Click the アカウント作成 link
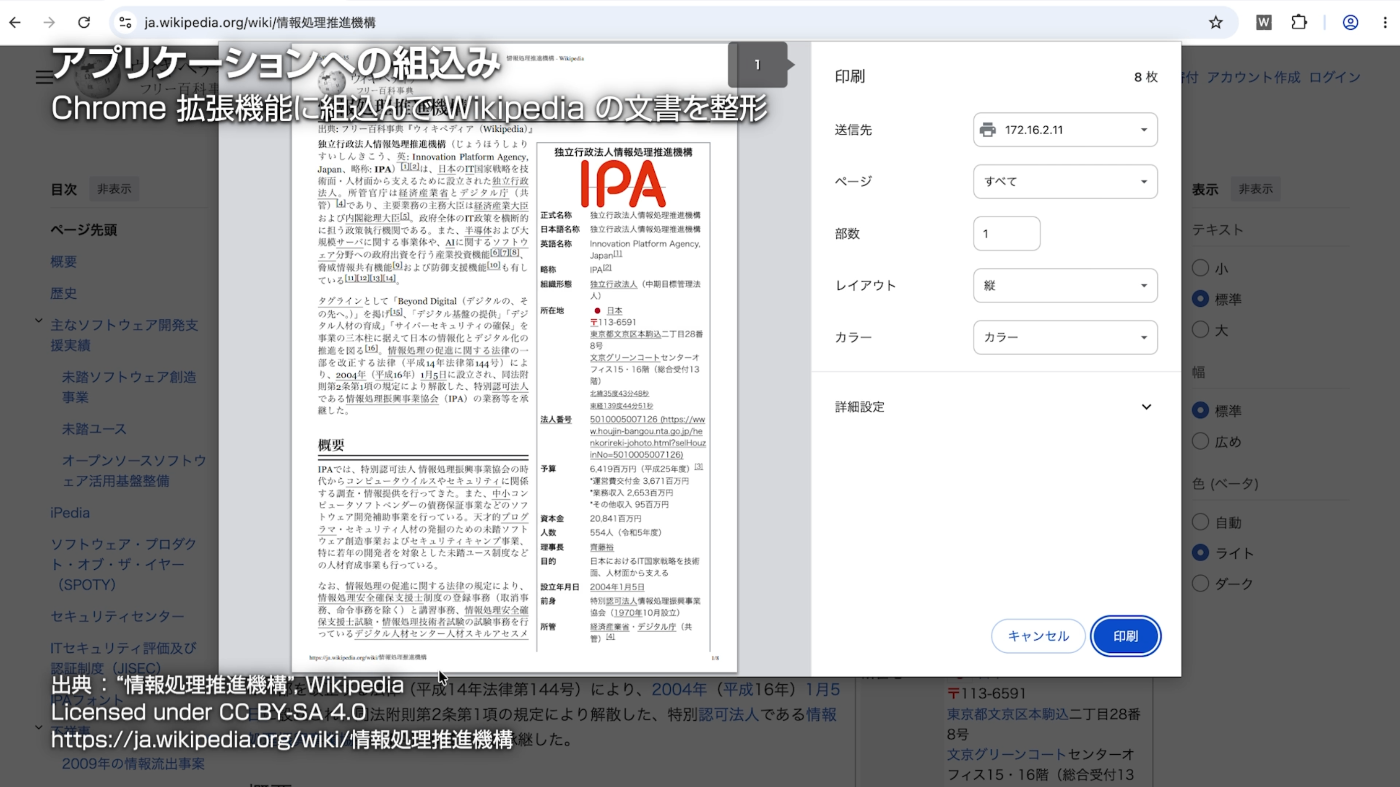1400x787 pixels. (1253, 77)
